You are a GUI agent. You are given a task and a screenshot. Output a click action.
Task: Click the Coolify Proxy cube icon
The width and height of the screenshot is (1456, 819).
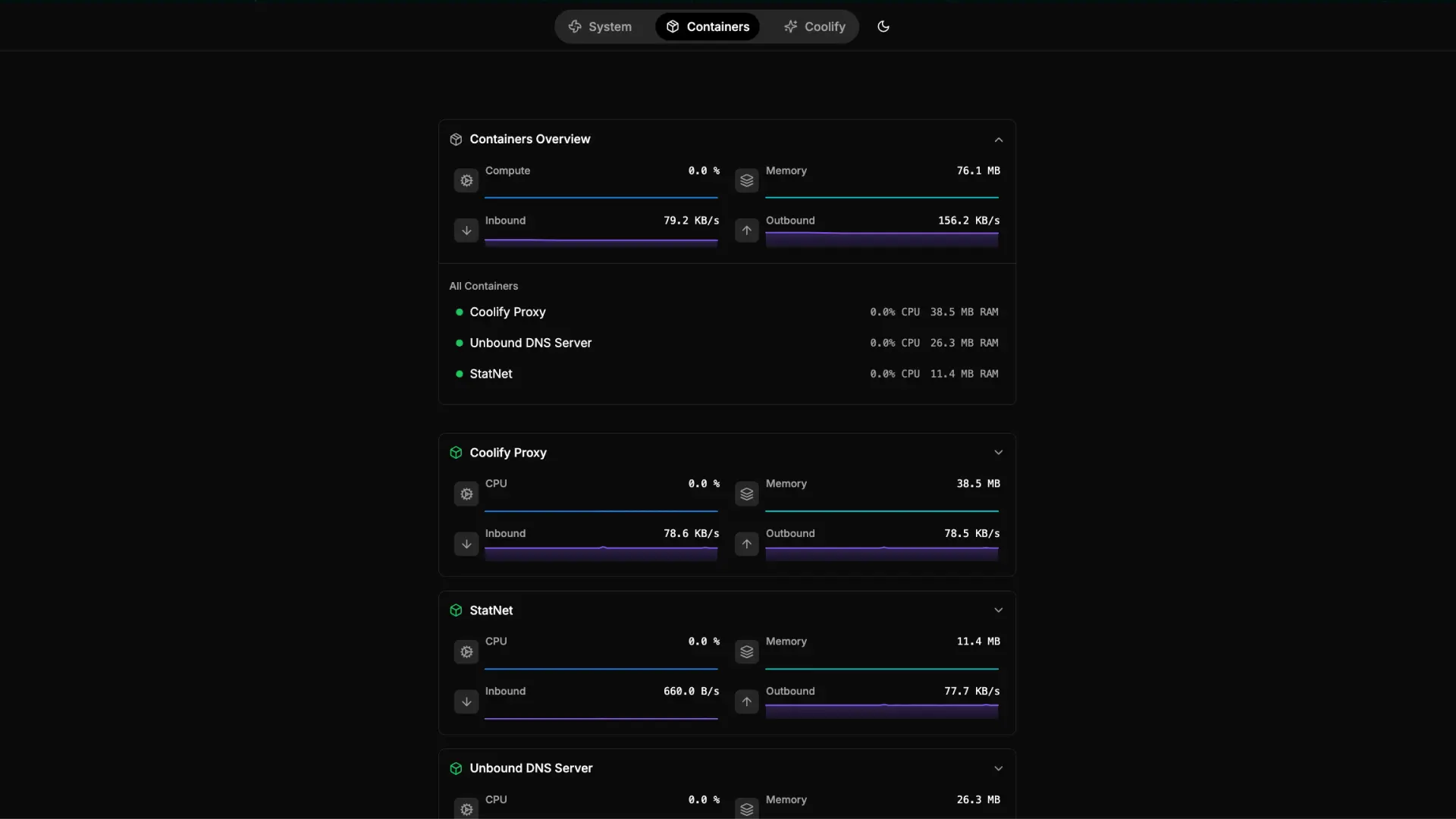coord(456,453)
